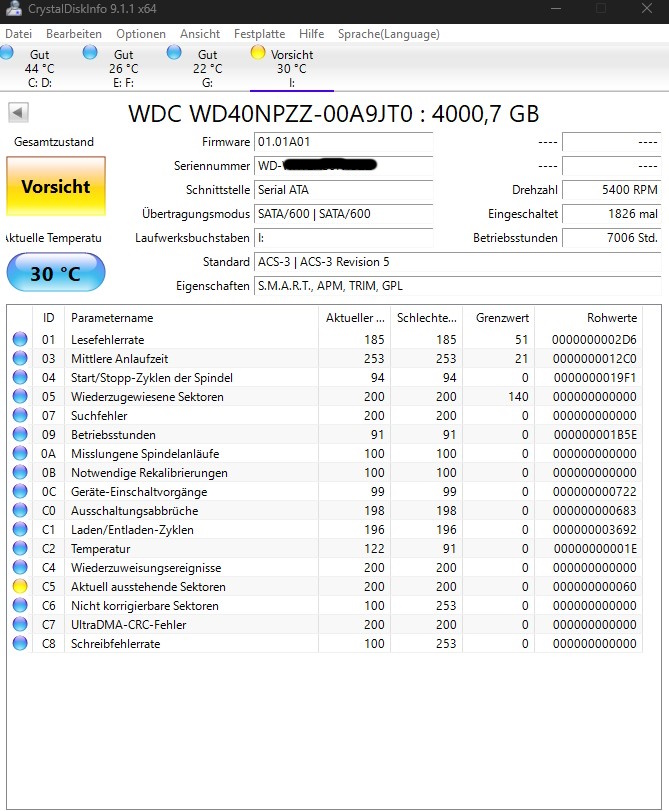The height and width of the screenshot is (811, 669).
Task: Click the status orb for Betriebsstunden attribute row
Action: tap(20, 434)
